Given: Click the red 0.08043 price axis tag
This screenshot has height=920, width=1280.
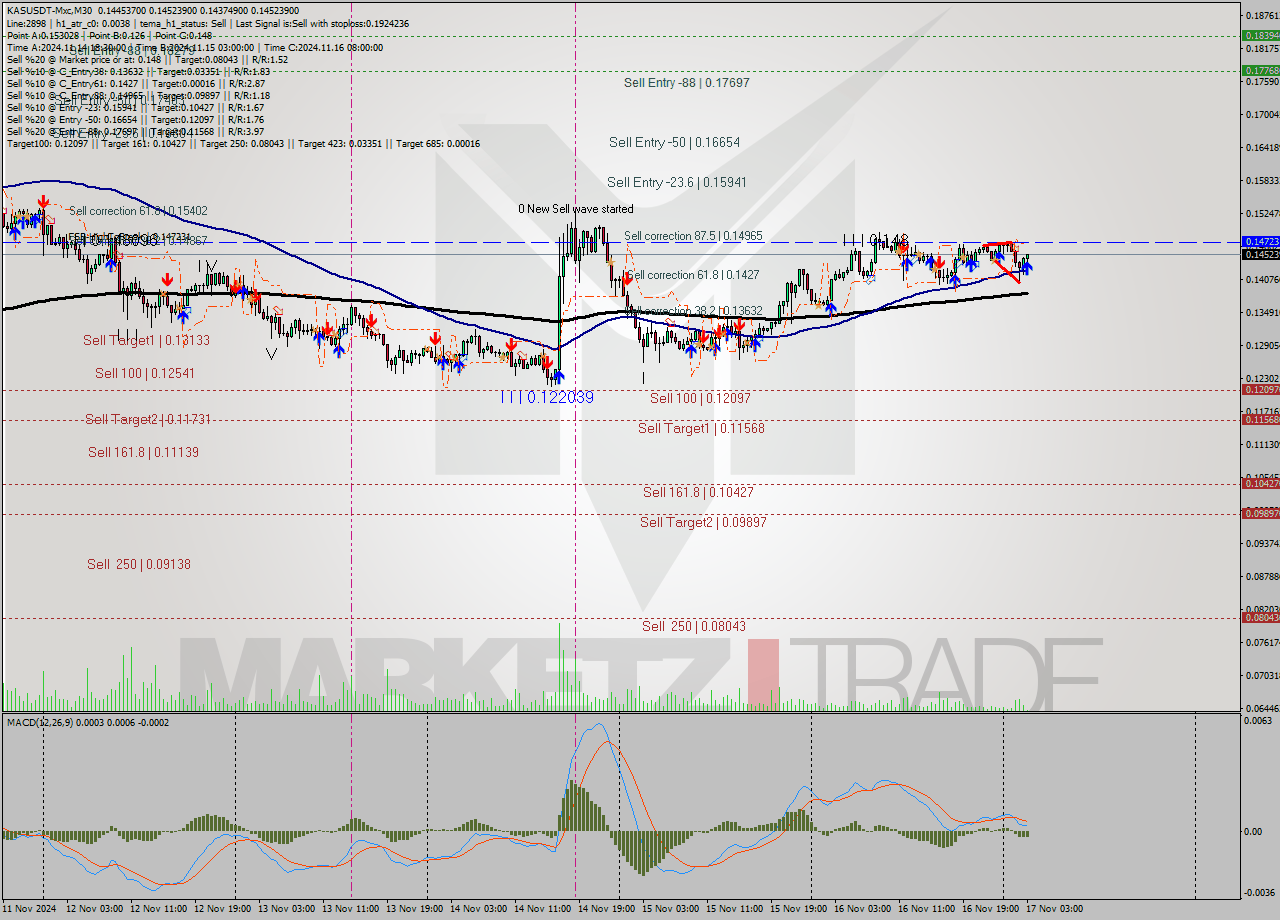Looking at the screenshot, I should coord(1260,617).
